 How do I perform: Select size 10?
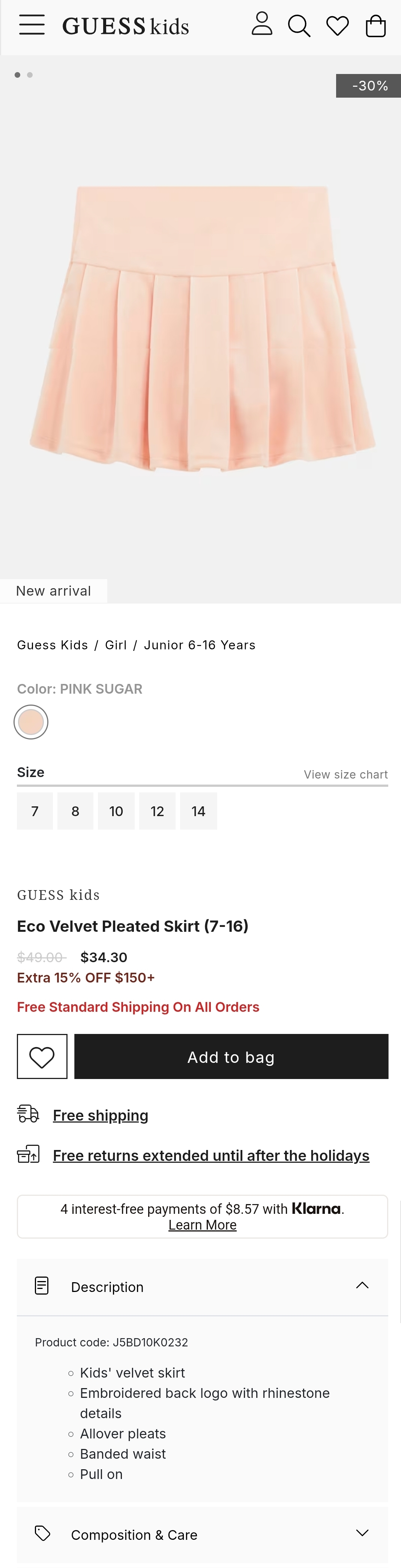point(116,811)
